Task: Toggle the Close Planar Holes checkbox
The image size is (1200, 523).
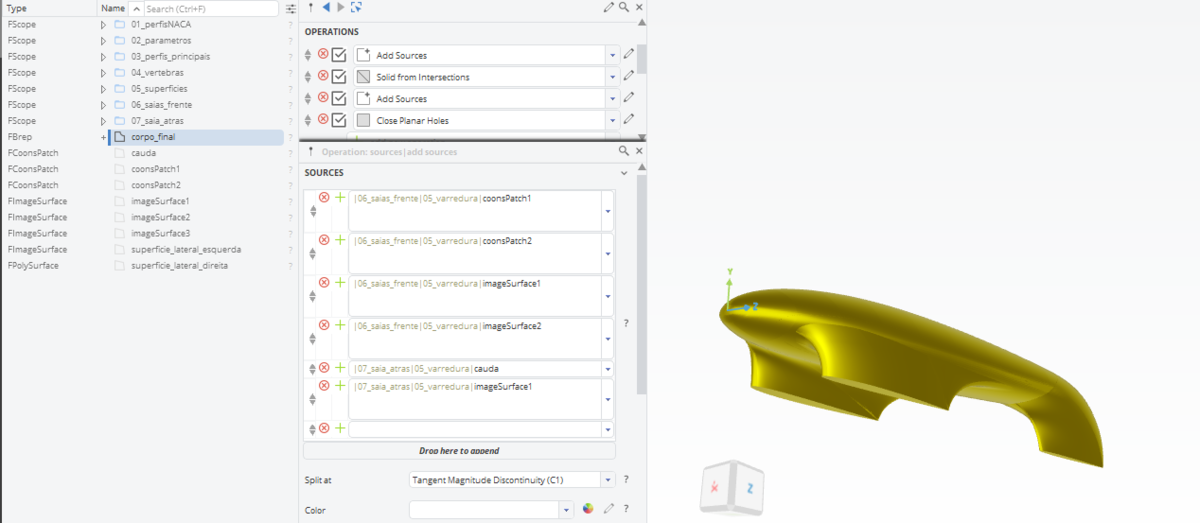Action: (x=339, y=121)
